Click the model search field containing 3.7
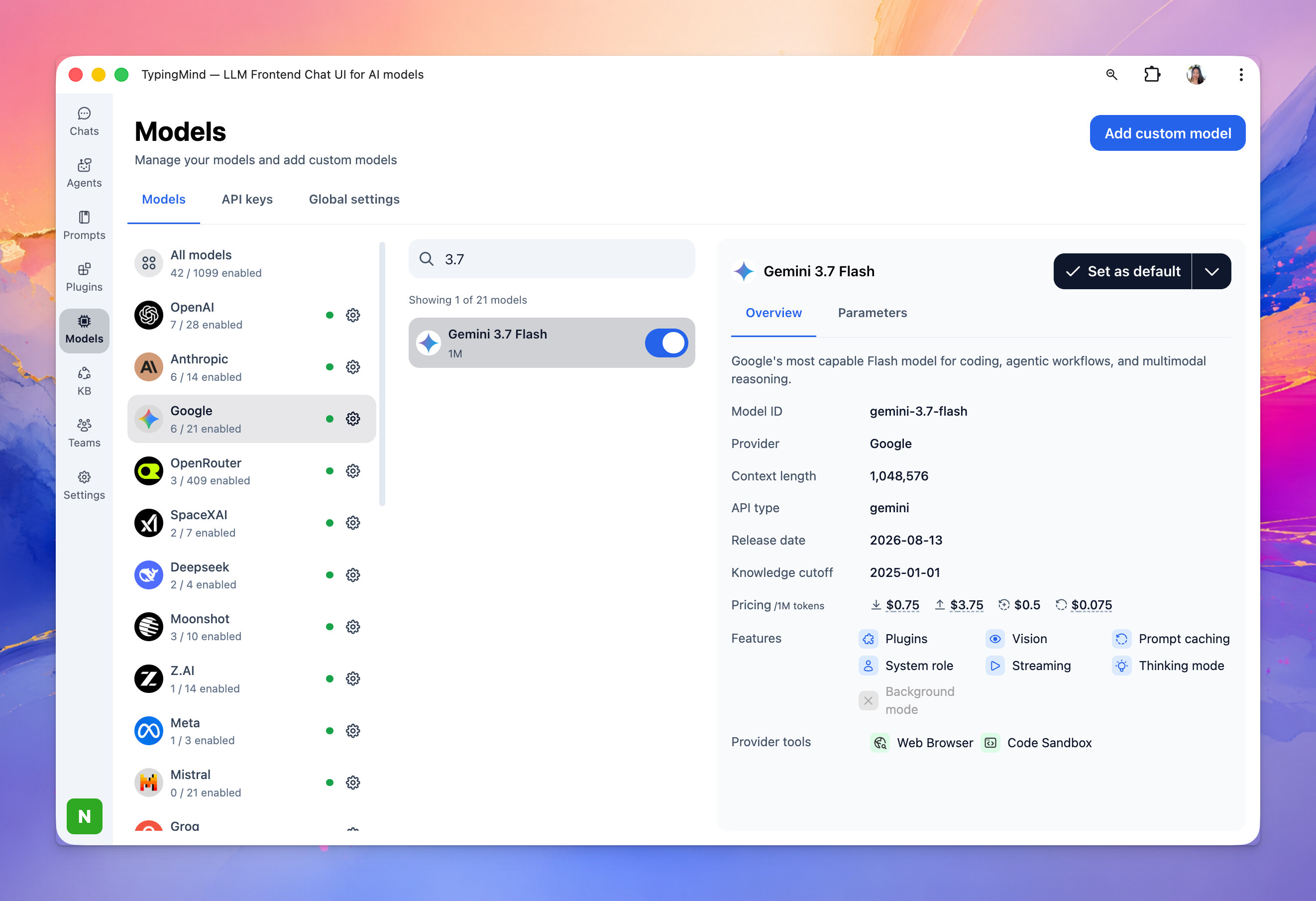 point(551,259)
